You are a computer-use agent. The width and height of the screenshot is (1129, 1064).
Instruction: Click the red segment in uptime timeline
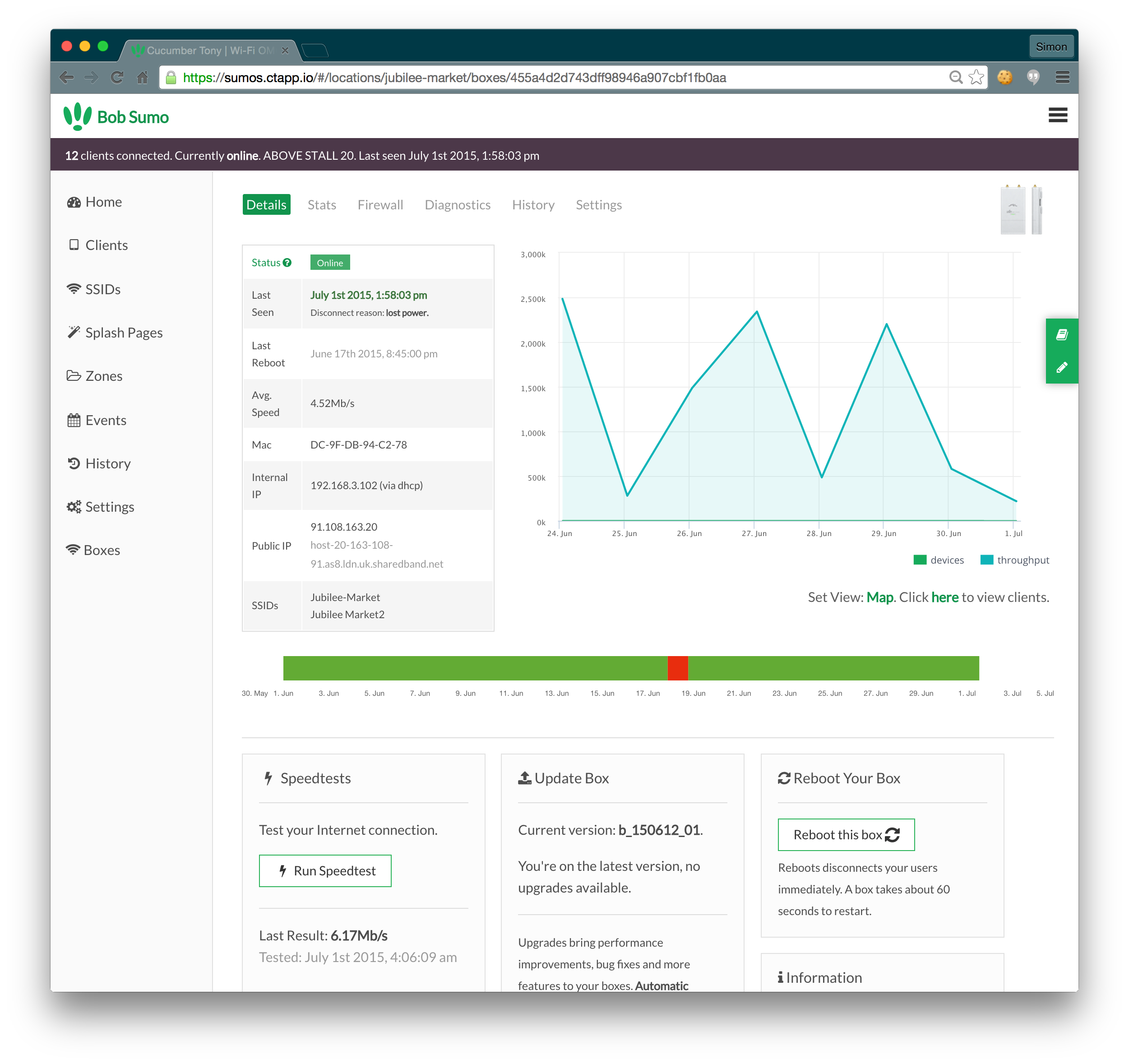tap(677, 668)
